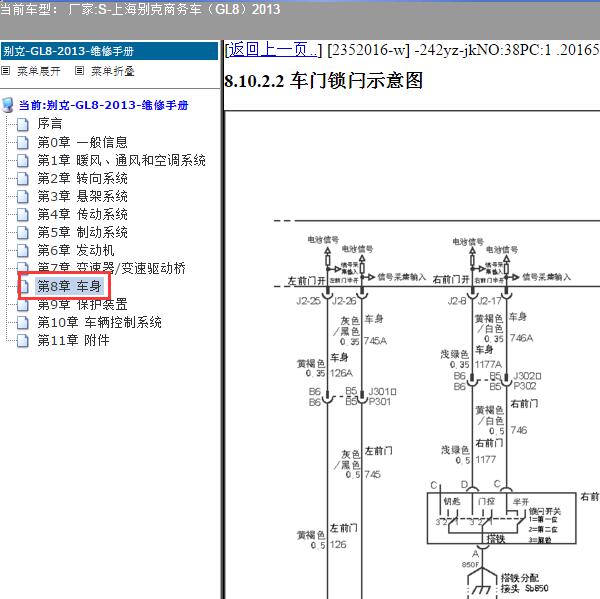The height and width of the screenshot is (599, 600).
Task: Click the J2-17 connector label in diagram
Action: click(x=490, y=301)
